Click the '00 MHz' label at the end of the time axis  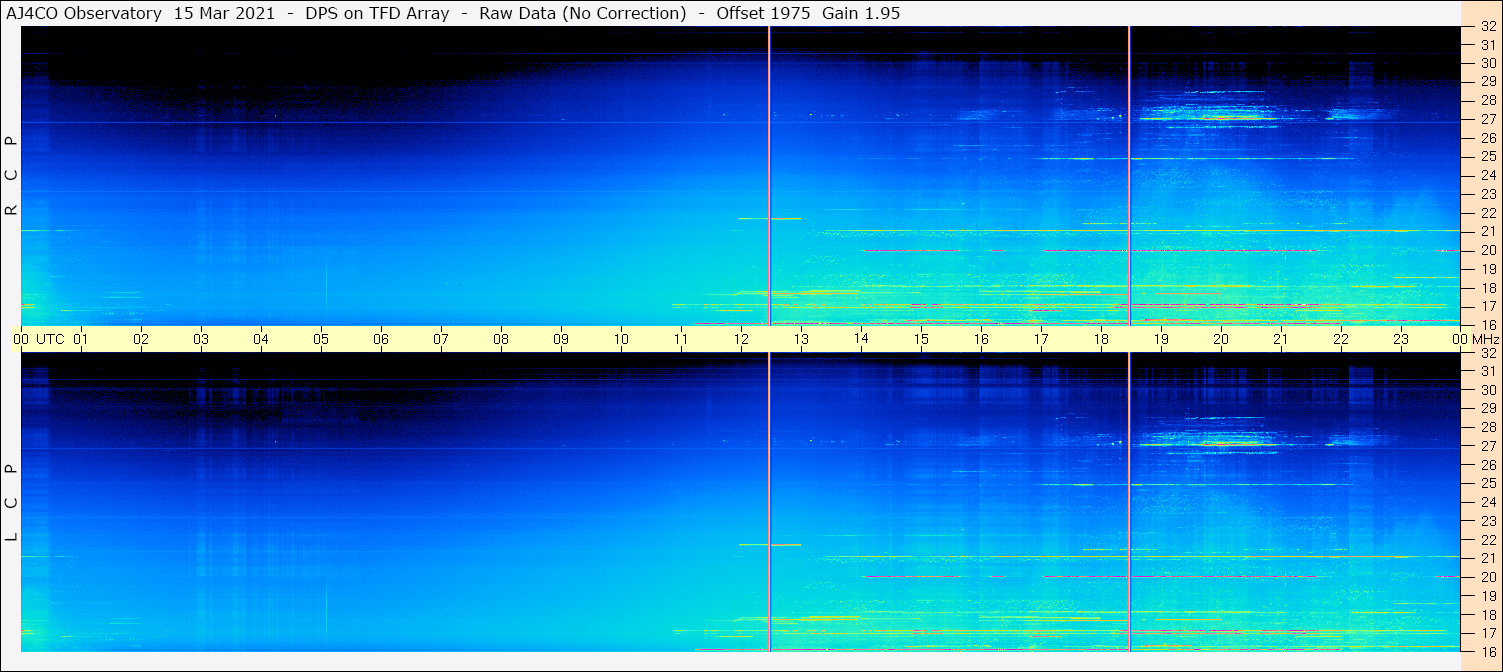[x=1475, y=340]
